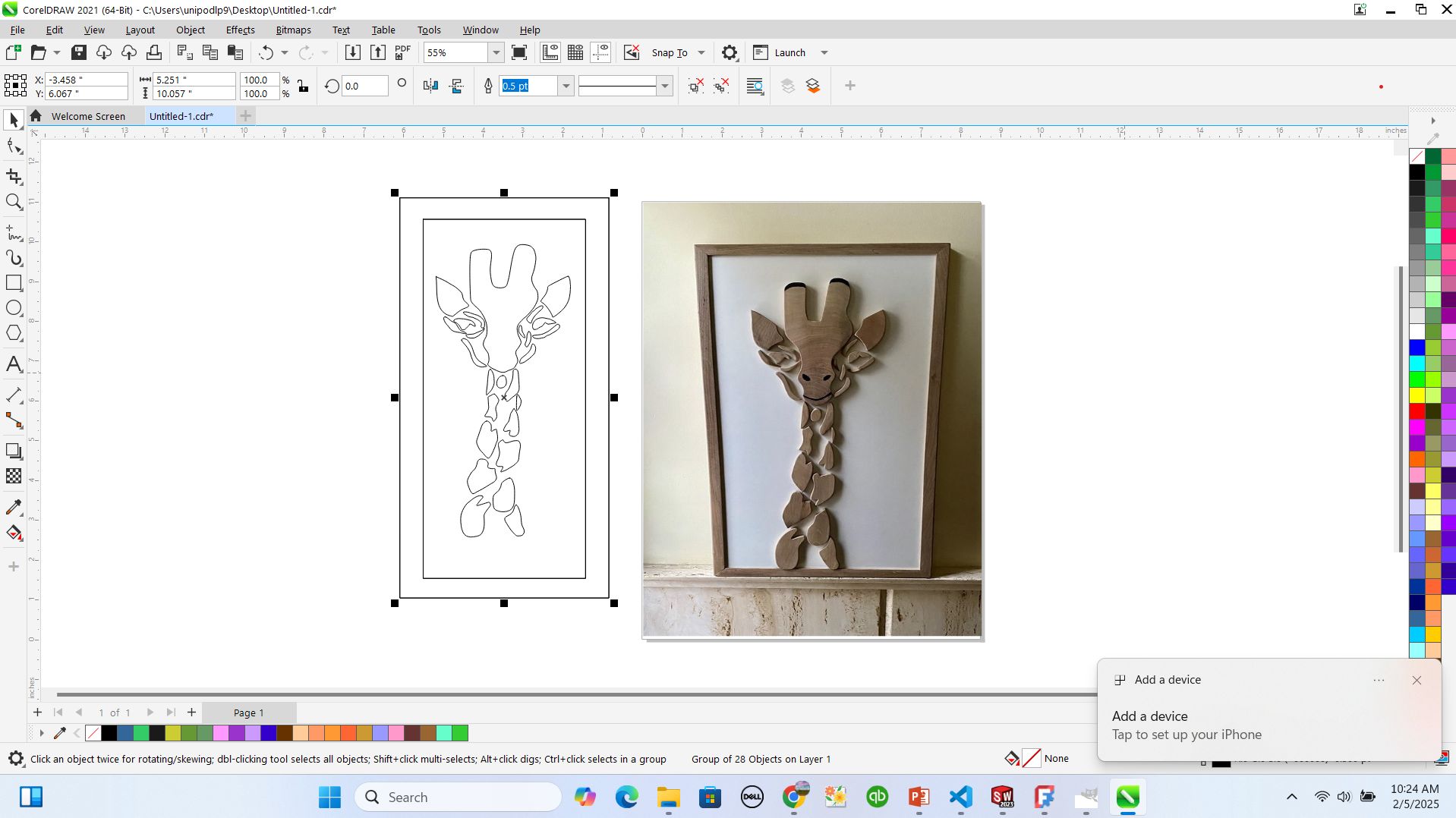
Task: Toggle Show Guidelines button
Action: (x=600, y=52)
